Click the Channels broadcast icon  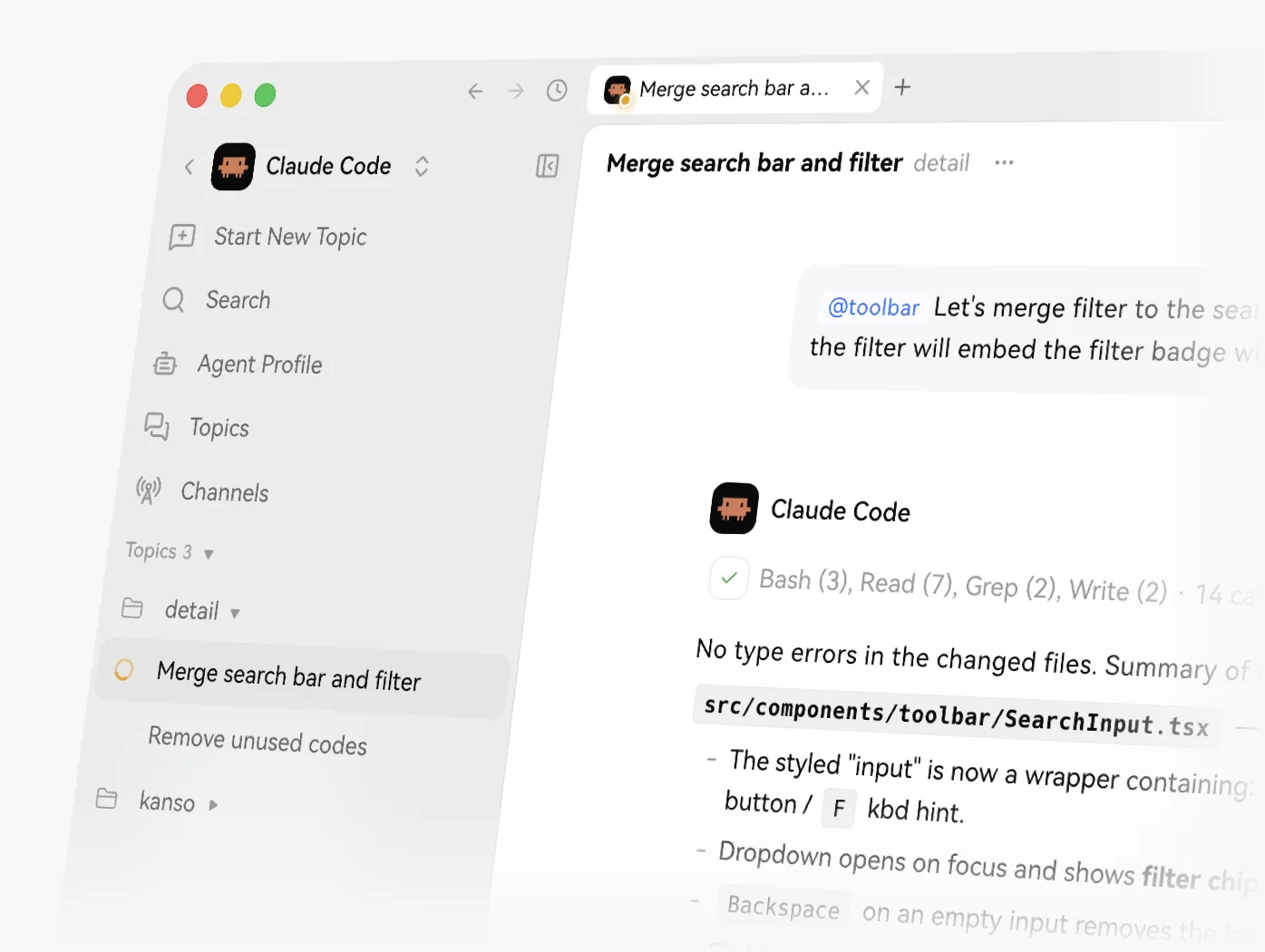149,491
